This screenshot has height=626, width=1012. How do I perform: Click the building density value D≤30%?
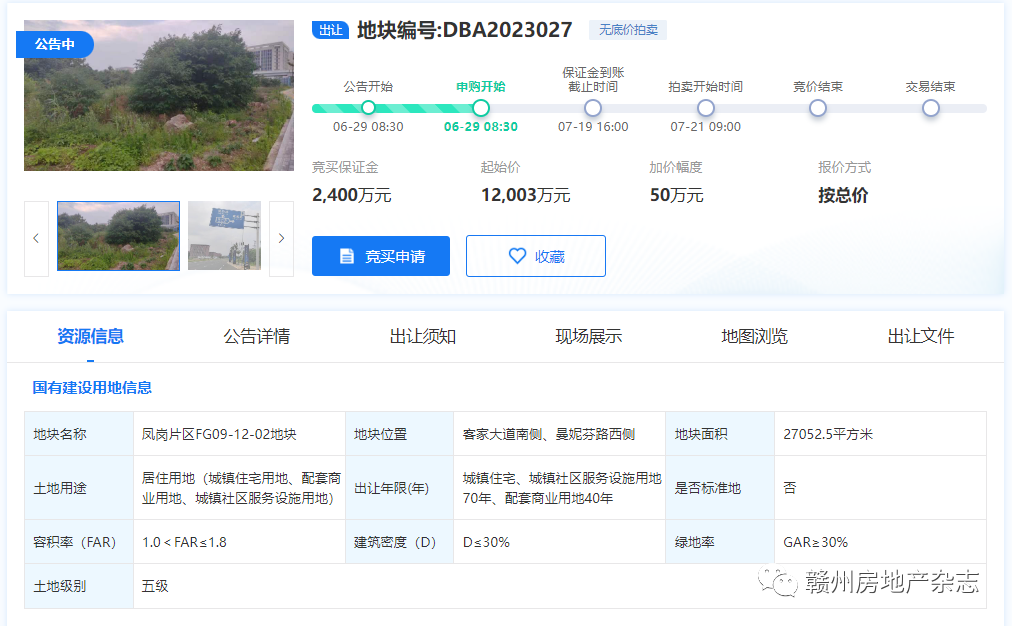coord(486,542)
